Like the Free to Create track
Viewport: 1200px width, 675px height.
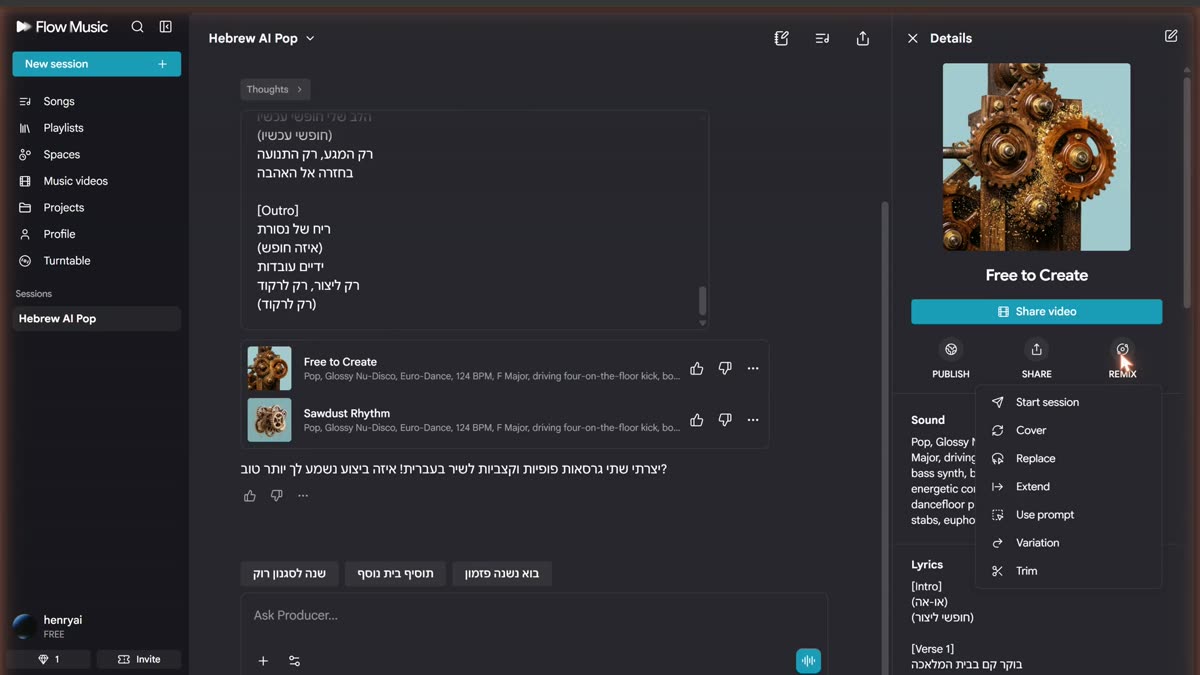point(697,369)
